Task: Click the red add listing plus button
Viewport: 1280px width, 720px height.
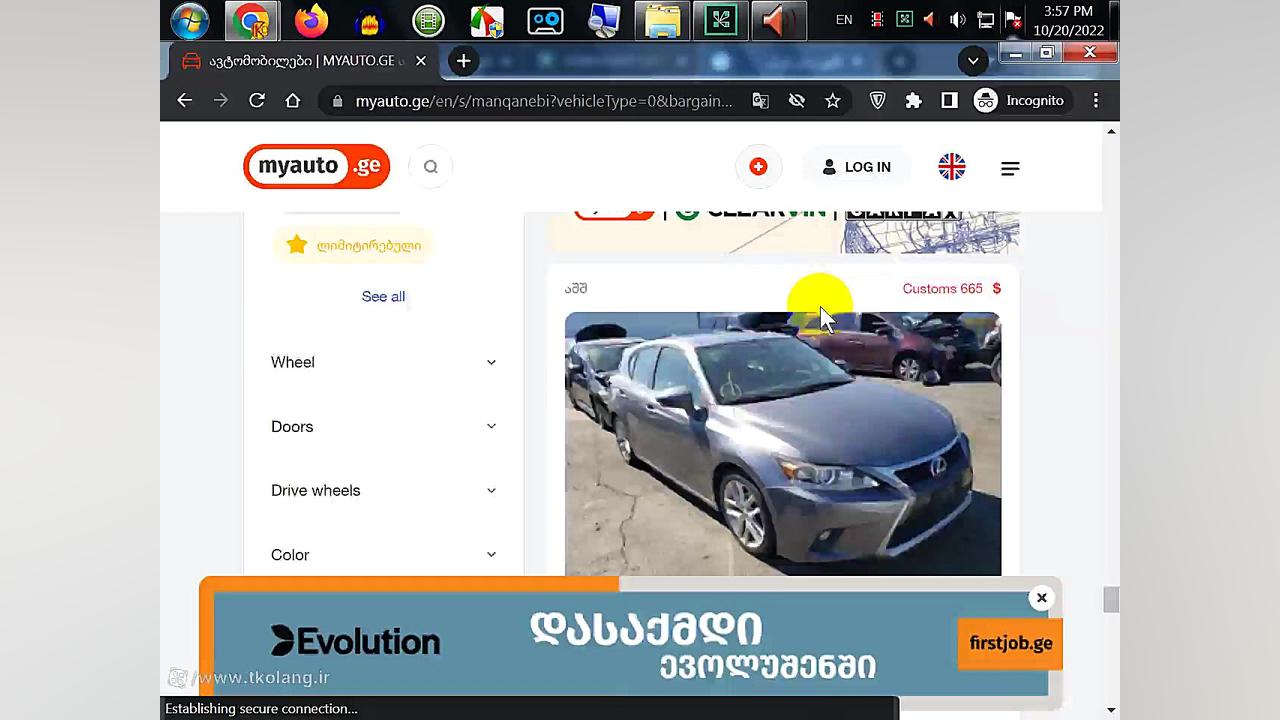Action: point(758,167)
